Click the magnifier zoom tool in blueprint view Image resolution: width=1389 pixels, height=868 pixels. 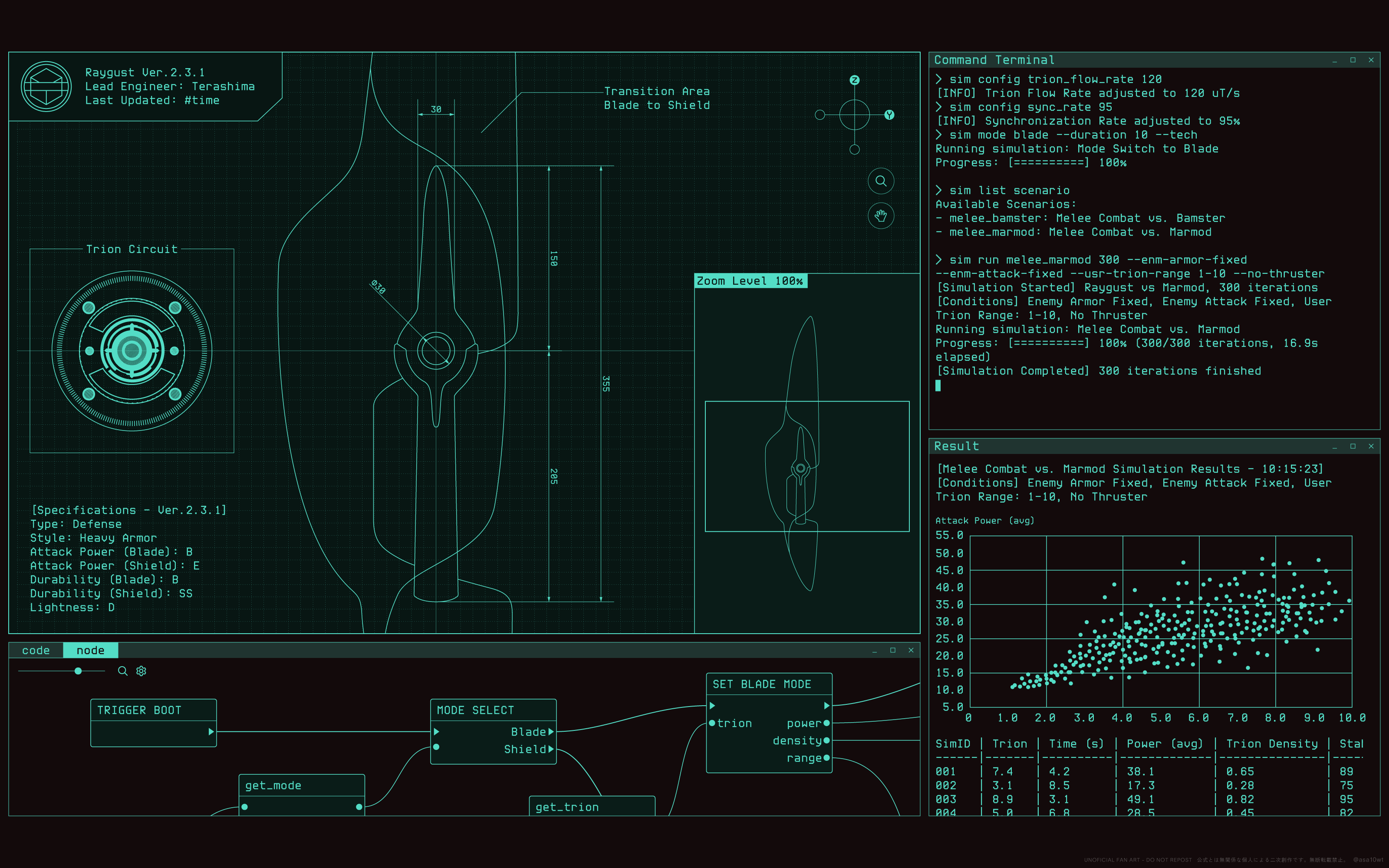[x=880, y=181]
